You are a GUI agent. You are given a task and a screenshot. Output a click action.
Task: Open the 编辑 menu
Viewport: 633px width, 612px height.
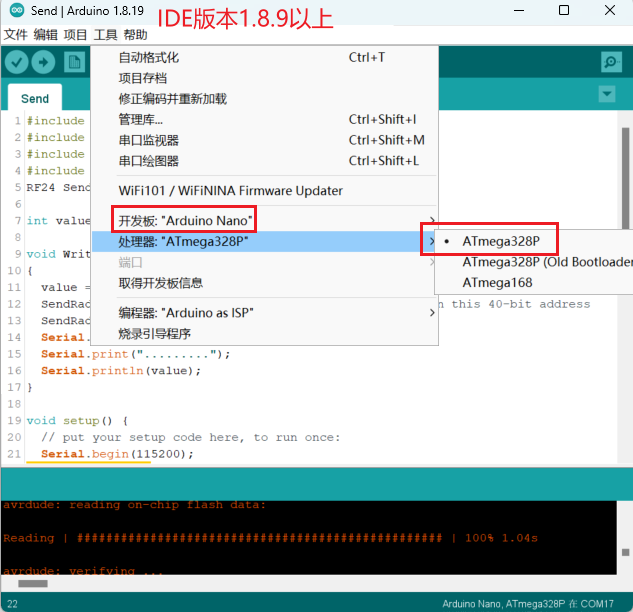pos(45,35)
